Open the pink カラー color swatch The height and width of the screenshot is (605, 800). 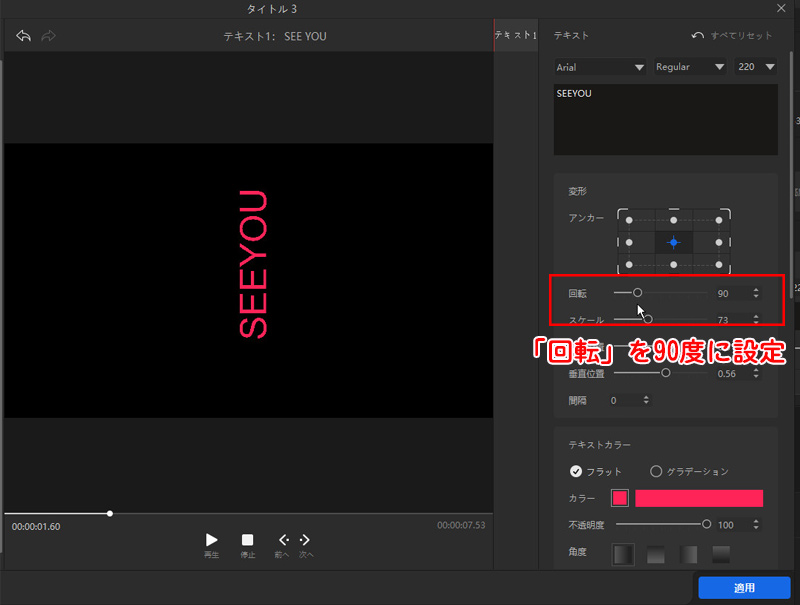(x=621, y=498)
